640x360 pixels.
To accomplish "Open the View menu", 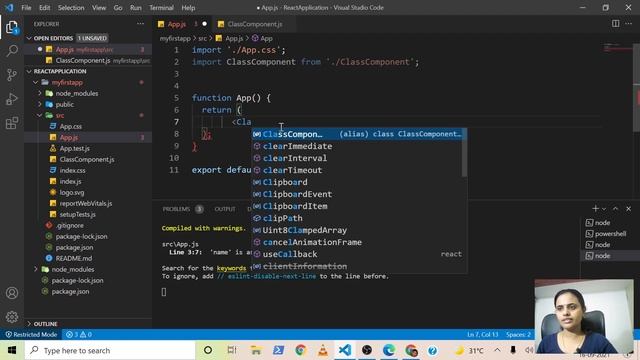I will coord(99,8).
